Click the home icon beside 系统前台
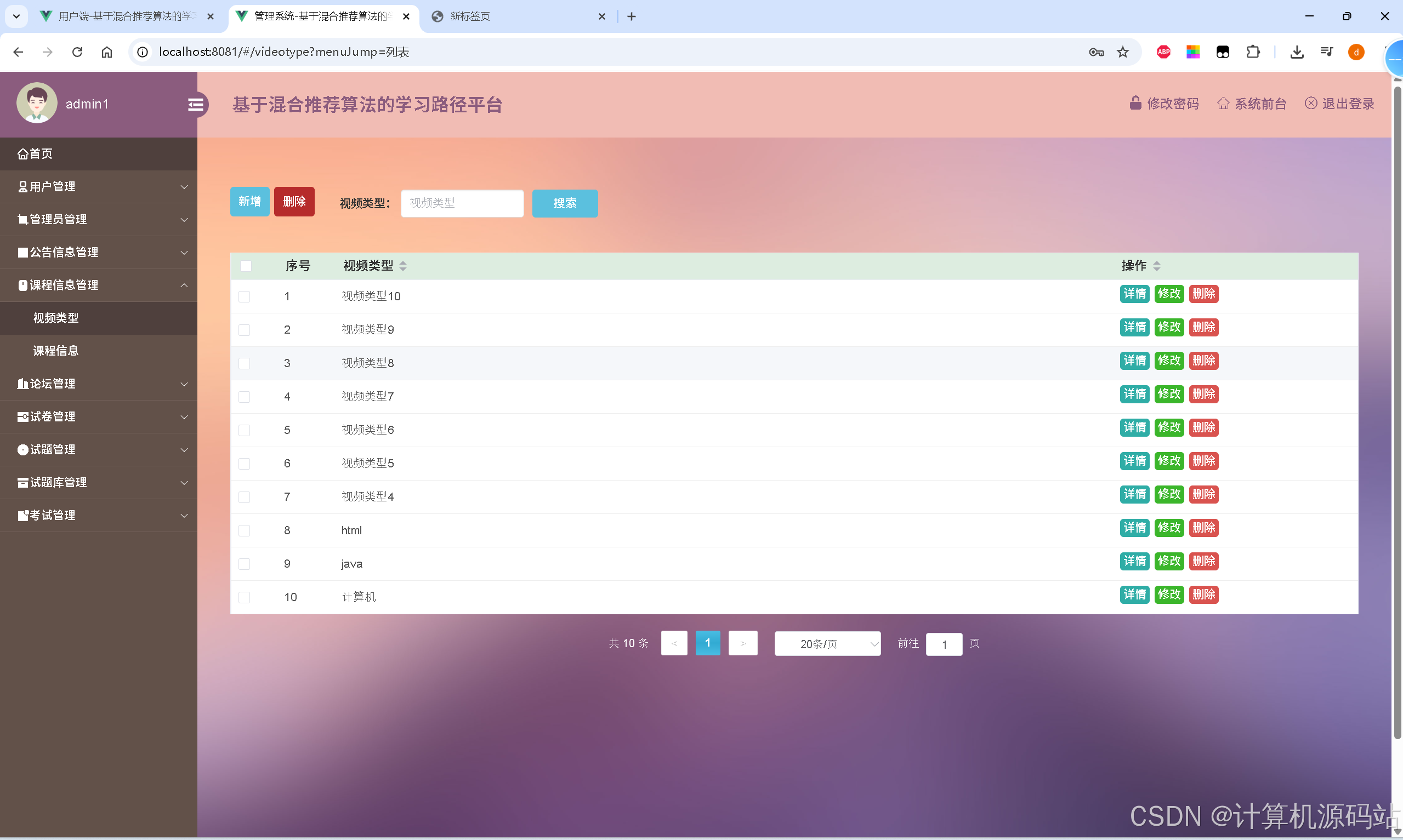Screen dimensions: 1403x840 click(1224, 103)
